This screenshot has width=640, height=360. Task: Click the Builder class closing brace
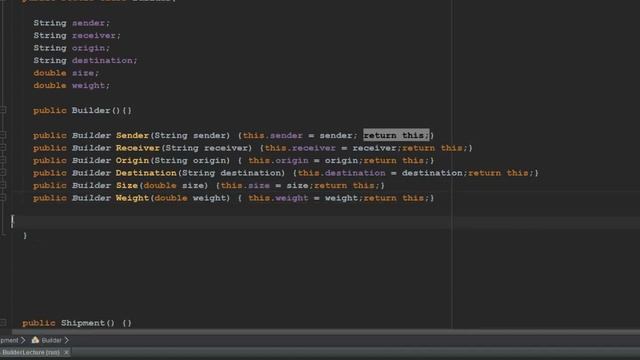pos(25,236)
